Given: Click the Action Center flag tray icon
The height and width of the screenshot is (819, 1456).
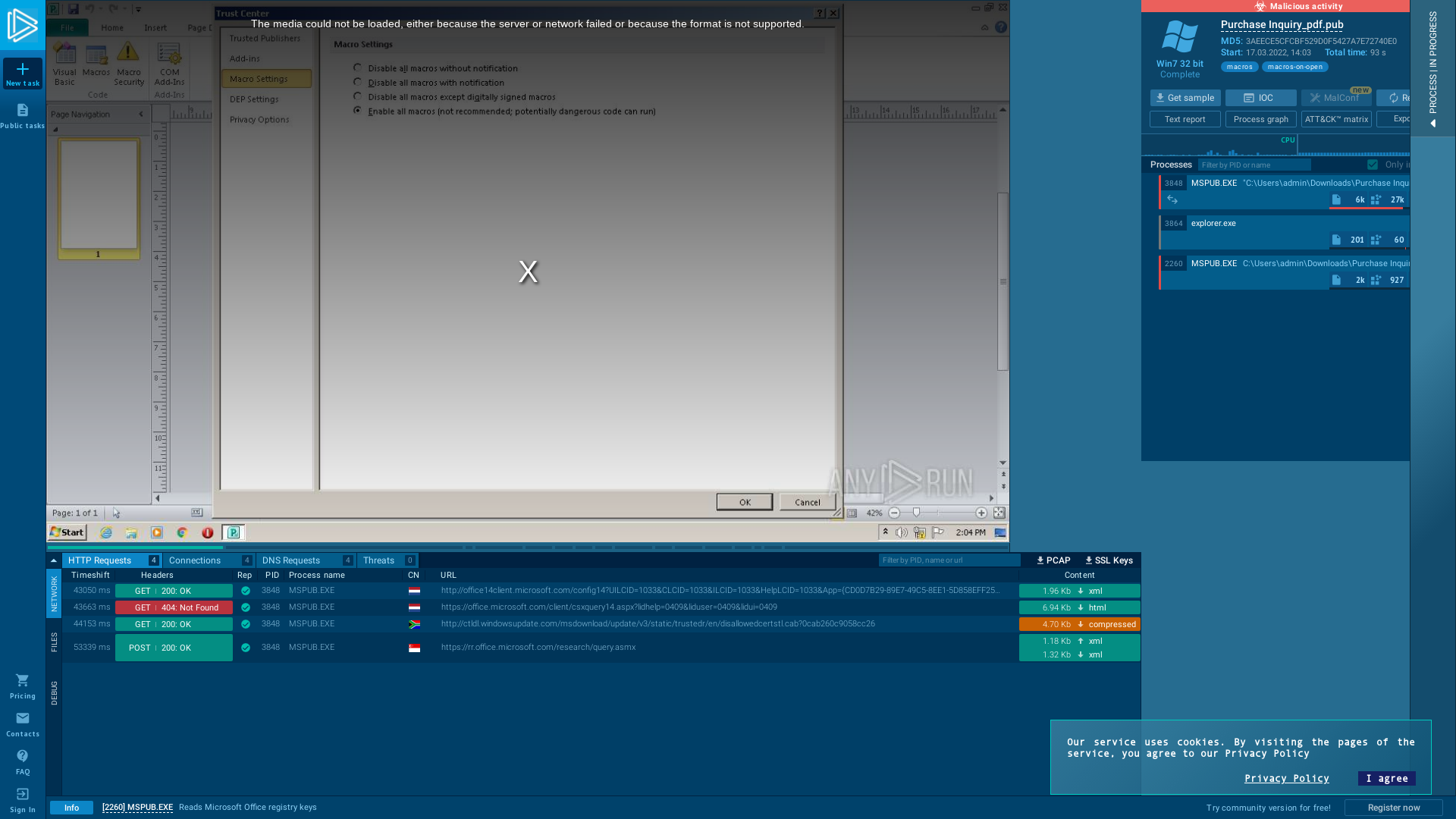Looking at the screenshot, I should [x=938, y=532].
